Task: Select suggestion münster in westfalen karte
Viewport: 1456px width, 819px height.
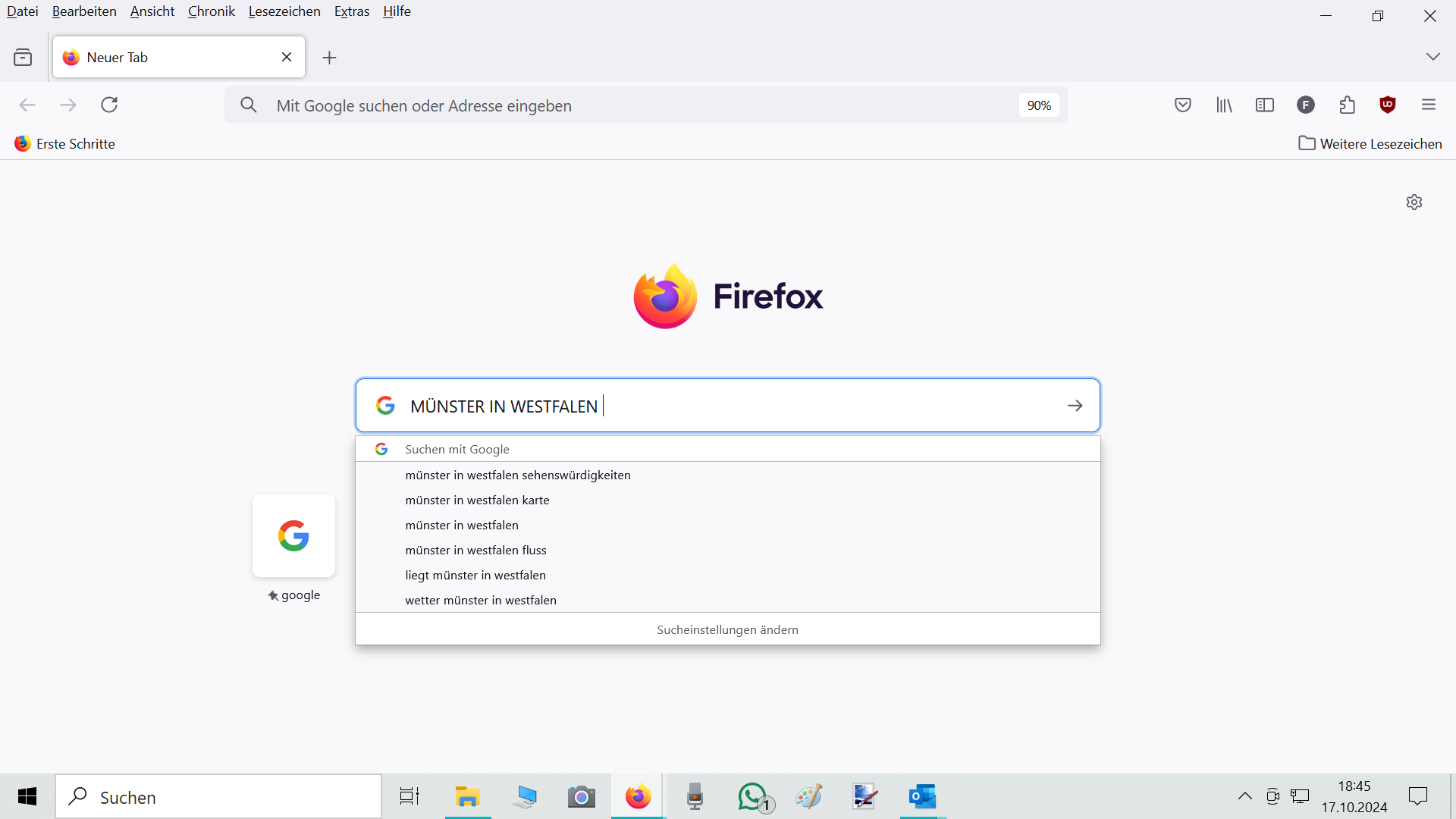Action: click(477, 500)
